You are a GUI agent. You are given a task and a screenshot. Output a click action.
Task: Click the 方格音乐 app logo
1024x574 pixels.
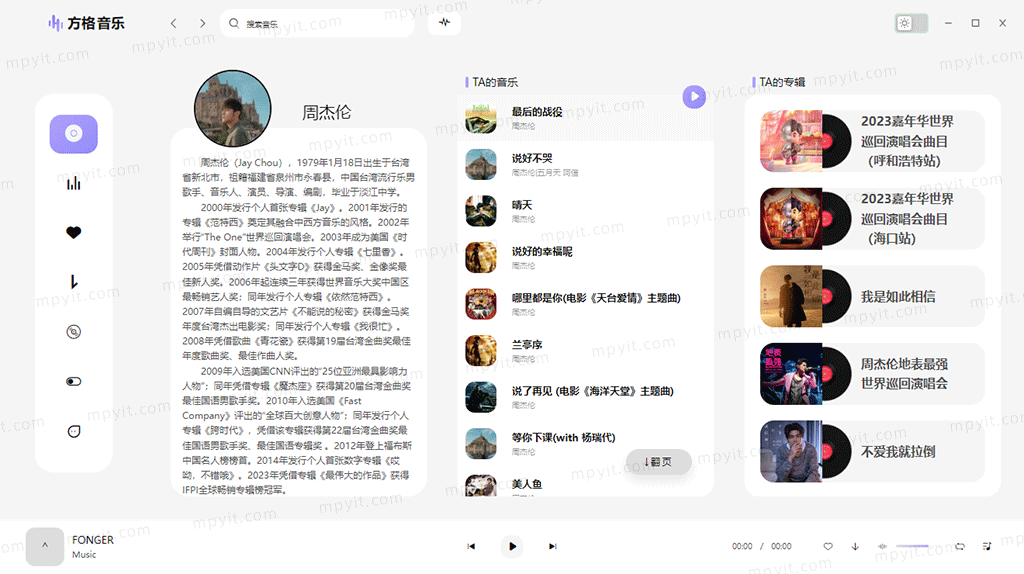[x=86, y=24]
